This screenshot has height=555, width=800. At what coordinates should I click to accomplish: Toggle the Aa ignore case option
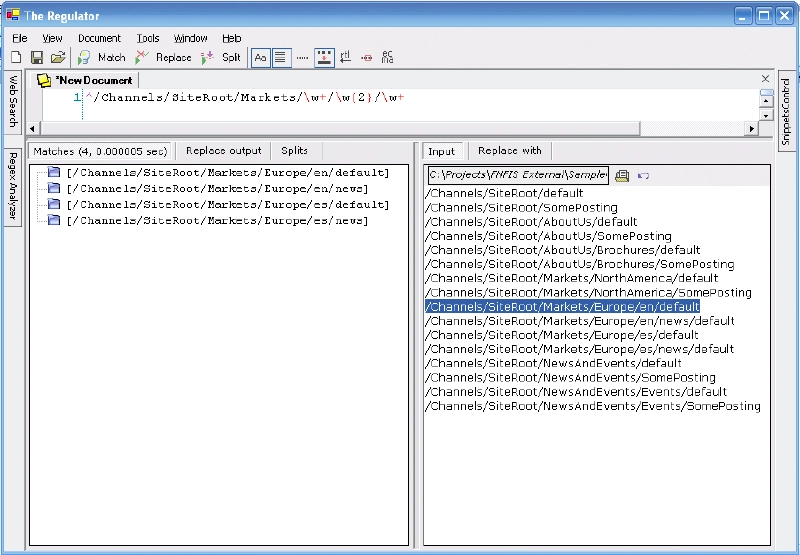260,58
